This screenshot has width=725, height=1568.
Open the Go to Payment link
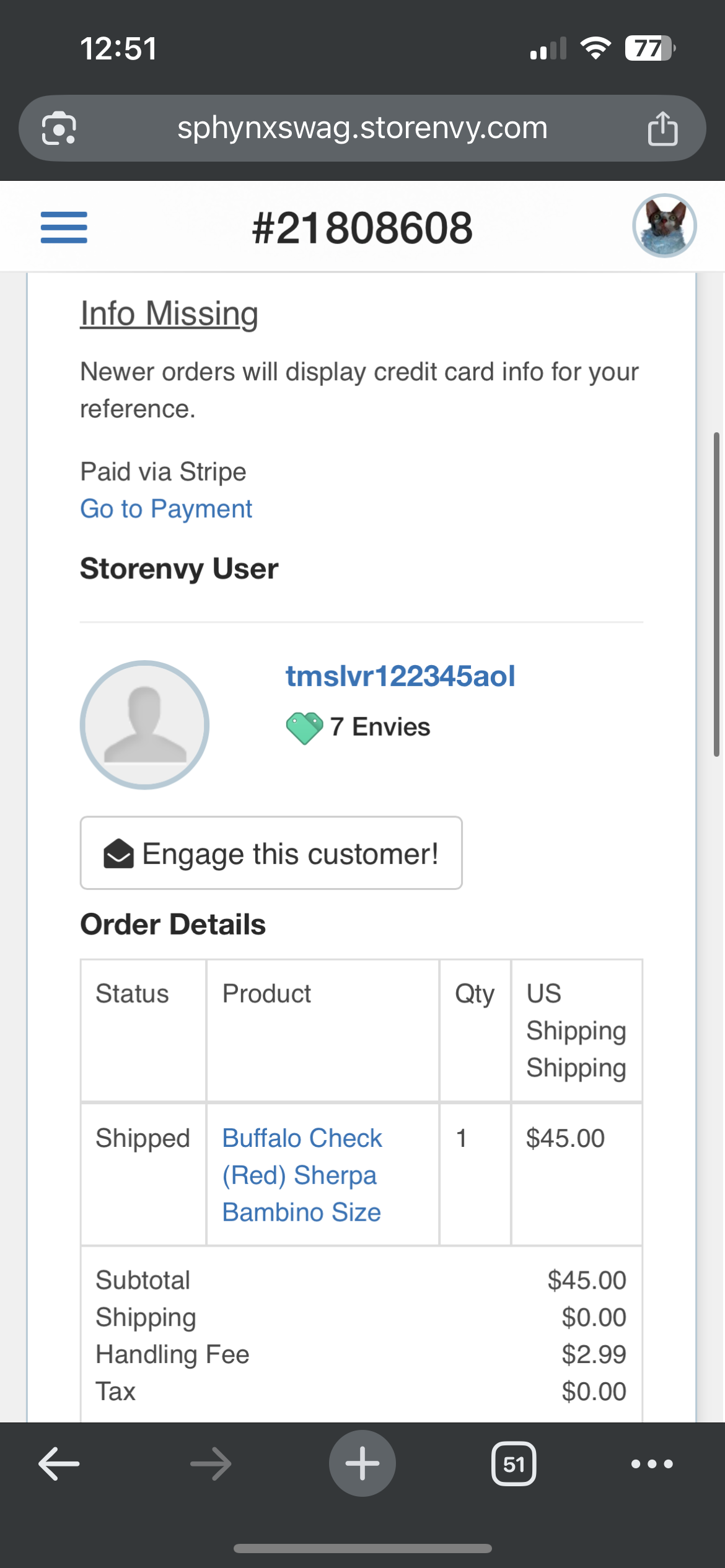[x=166, y=509]
